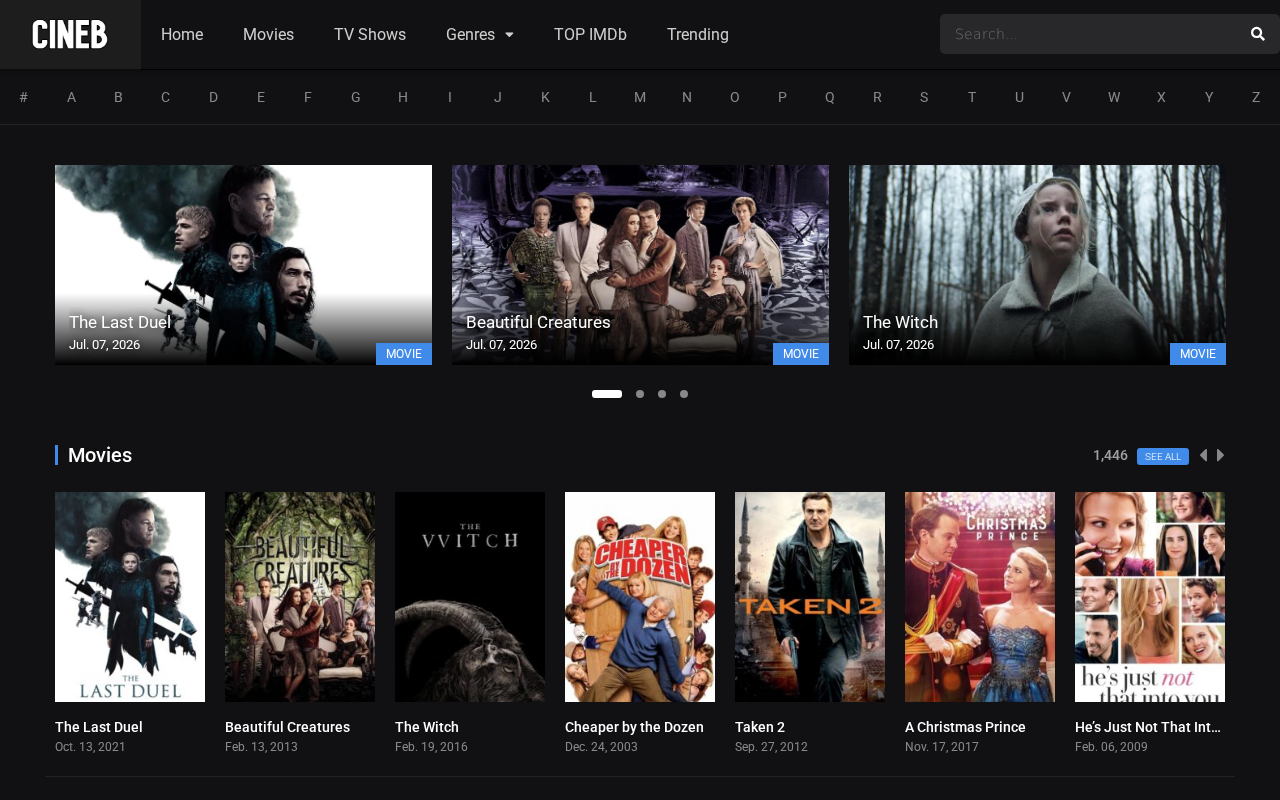The height and width of the screenshot is (800, 1280).
Task: Filter titles by letter R
Action: point(877,97)
